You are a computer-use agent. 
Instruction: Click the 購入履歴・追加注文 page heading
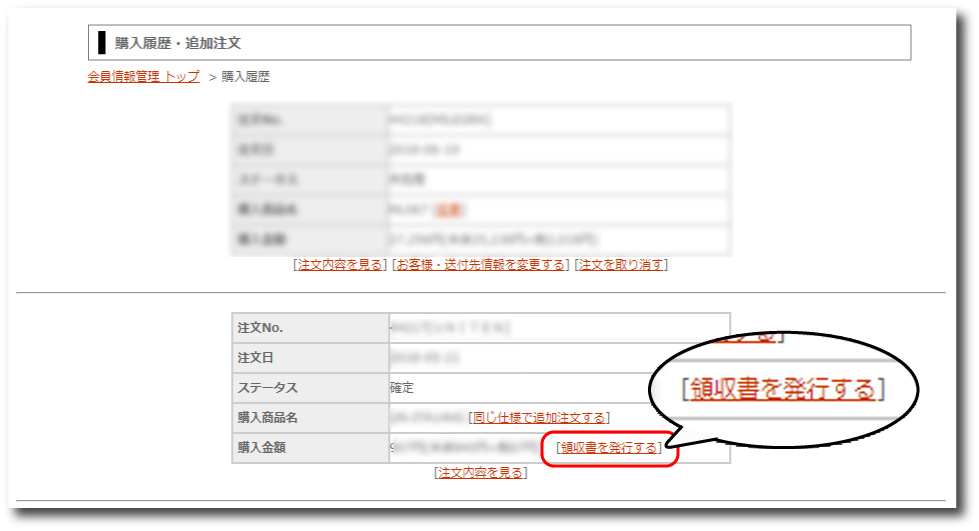click(178, 43)
